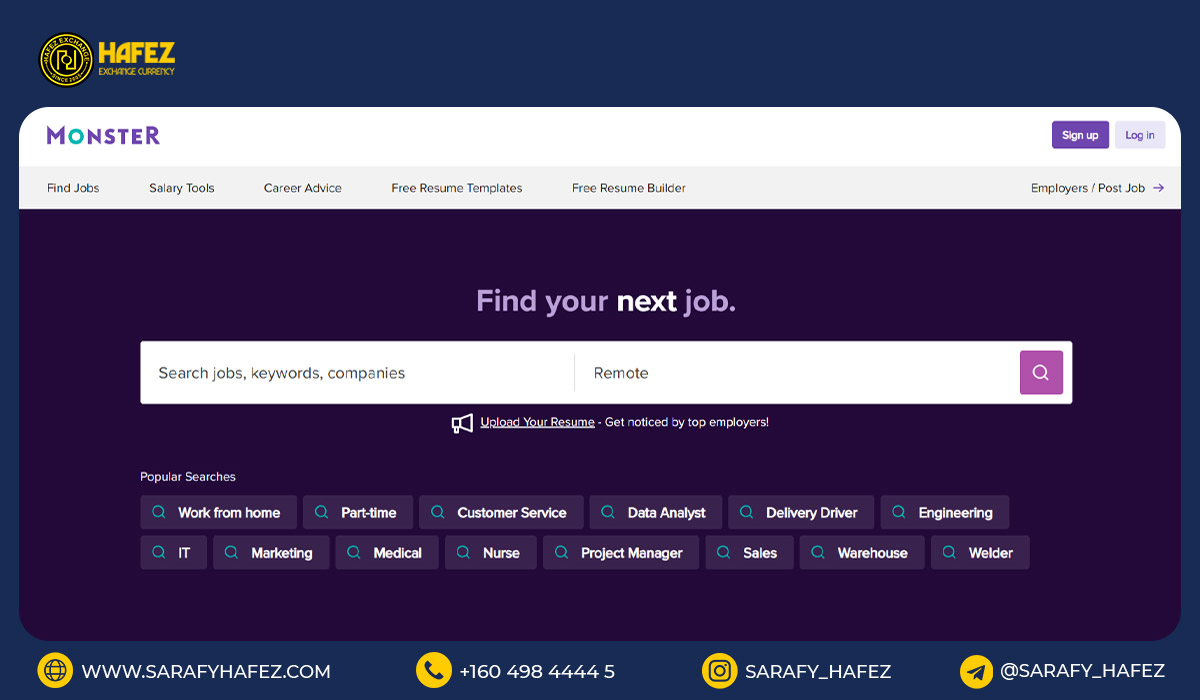Image resolution: width=1200 pixels, height=700 pixels.
Task: Focus the job keywords search field
Action: [357, 373]
